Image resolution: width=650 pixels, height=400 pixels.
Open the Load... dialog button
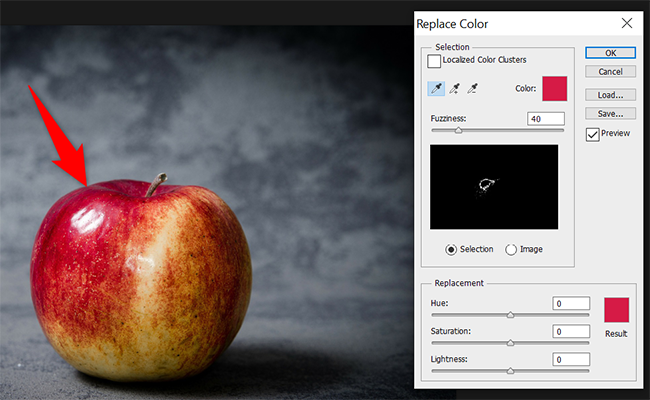click(610, 95)
